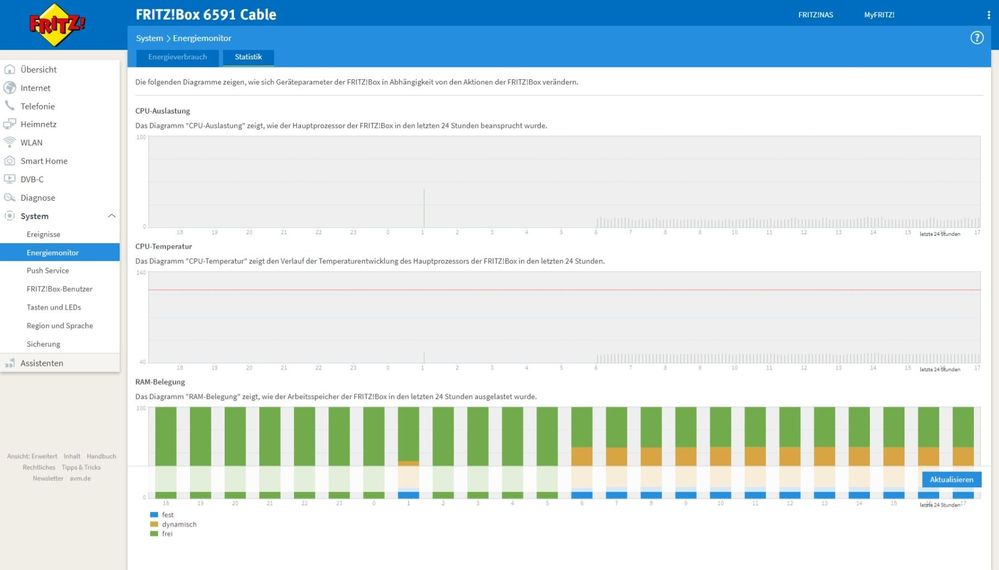Image resolution: width=999 pixels, height=570 pixels.
Task: Click the Aktualisieren button
Action: pyautogui.click(x=951, y=480)
